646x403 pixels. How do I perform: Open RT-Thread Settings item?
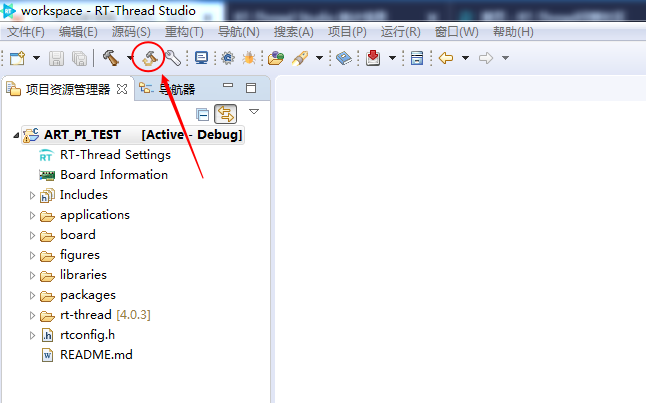coord(115,155)
